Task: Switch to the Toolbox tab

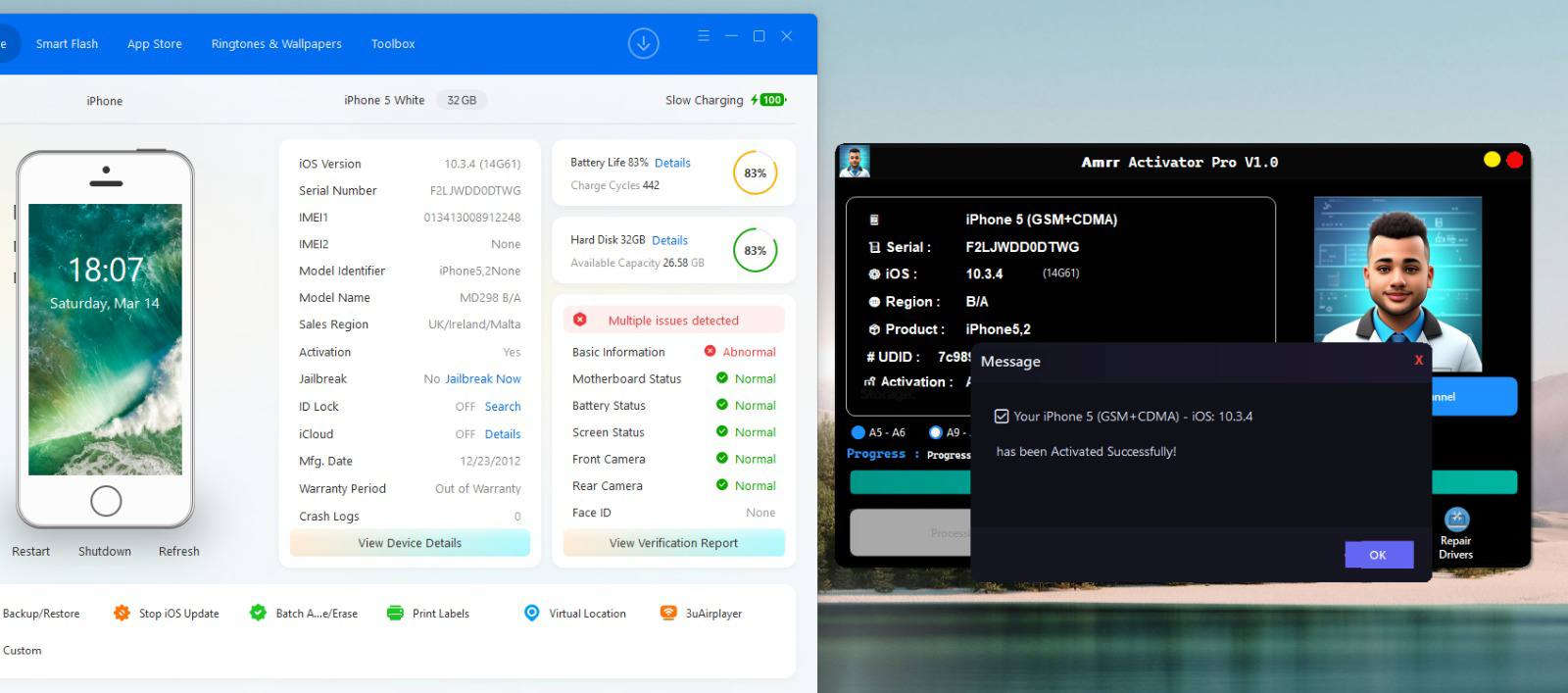Action: point(393,44)
